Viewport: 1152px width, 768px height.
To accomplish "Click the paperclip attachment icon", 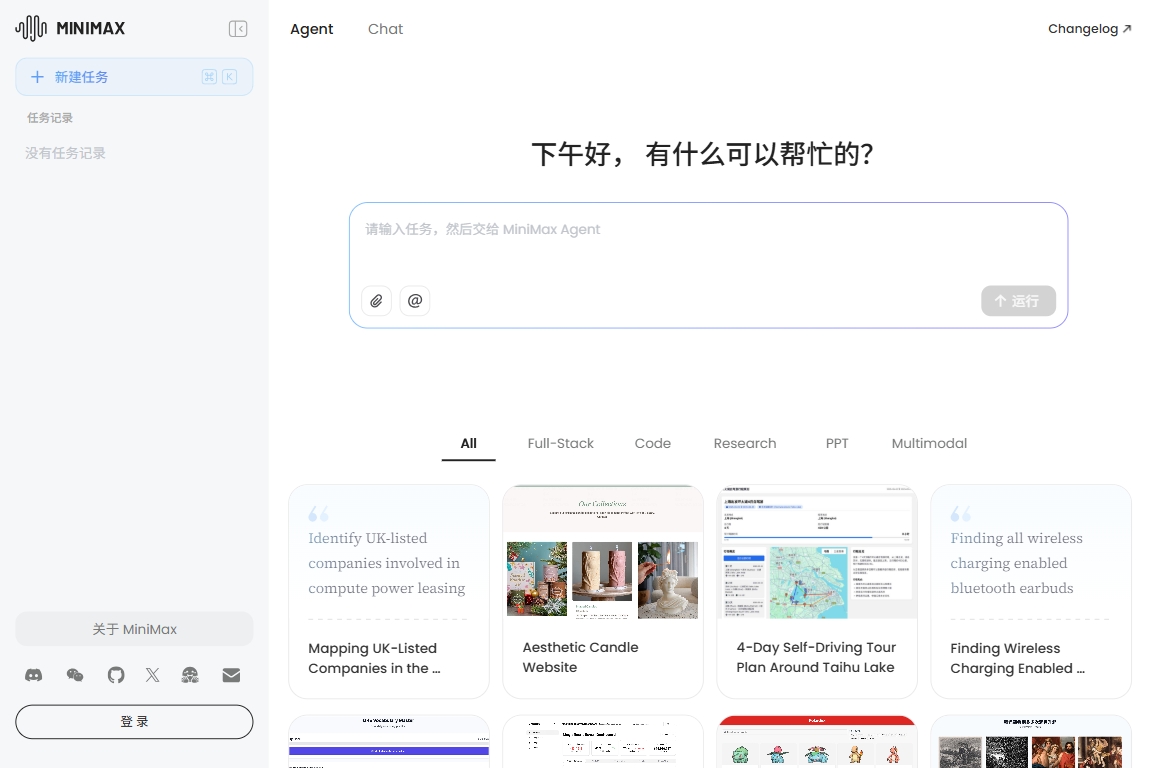I will pyautogui.click(x=376, y=300).
